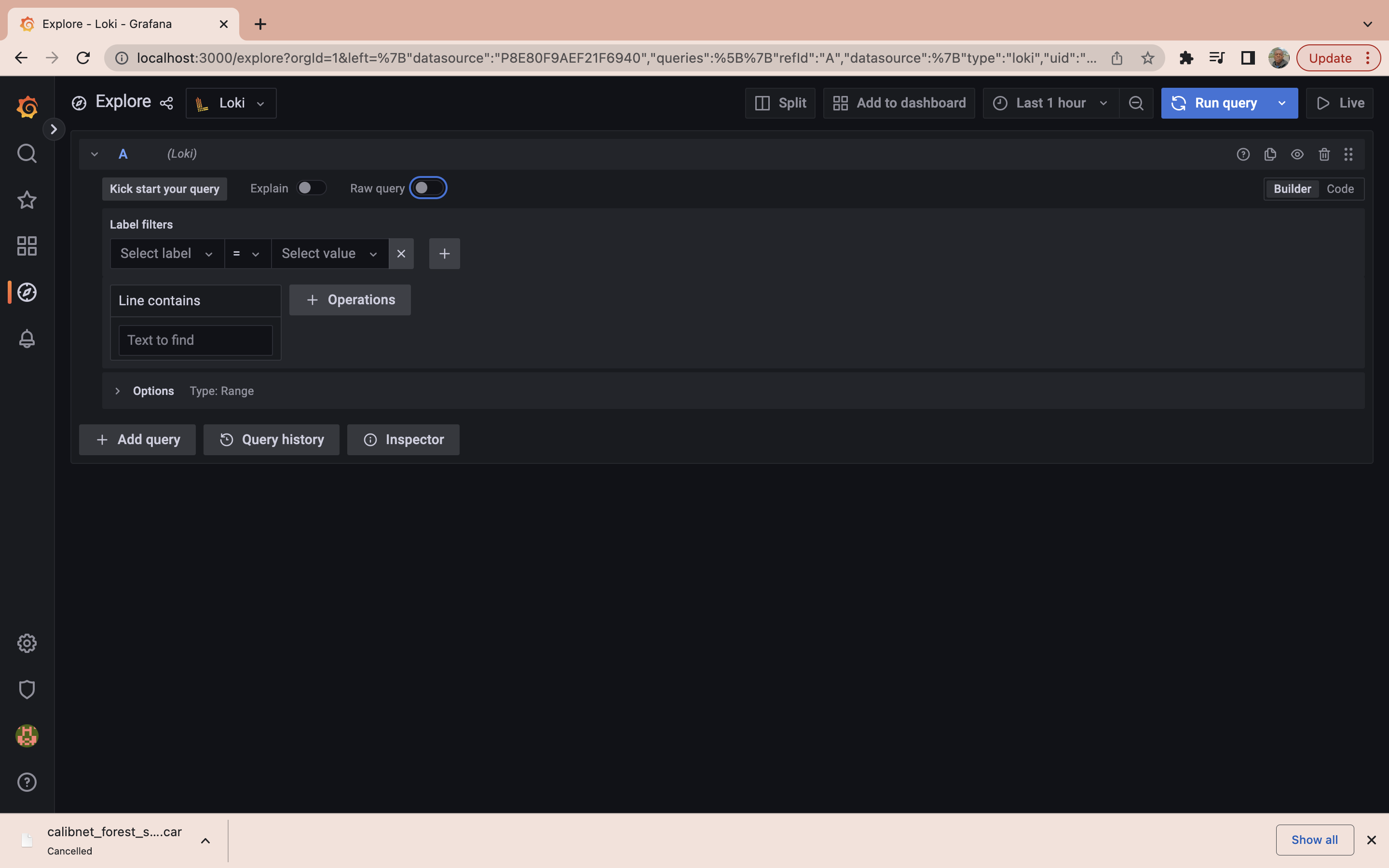The width and height of the screenshot is (1389, 868).
Task: Switch to Code editor mode
Action: coord(1340,189)
